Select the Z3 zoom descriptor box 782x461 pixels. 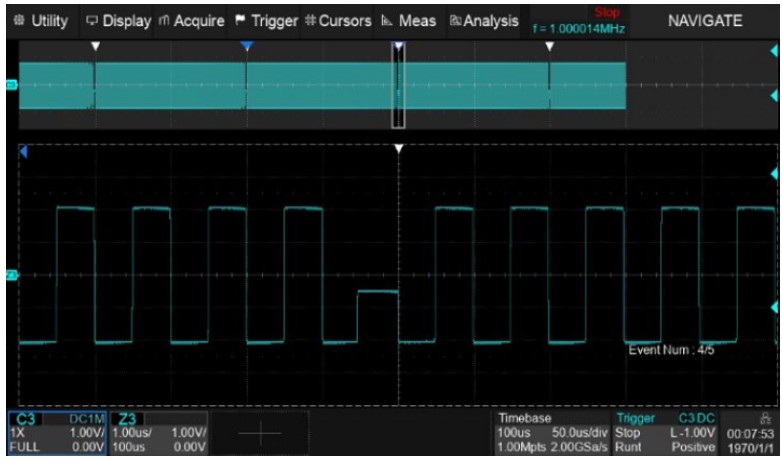coord(161,433)
